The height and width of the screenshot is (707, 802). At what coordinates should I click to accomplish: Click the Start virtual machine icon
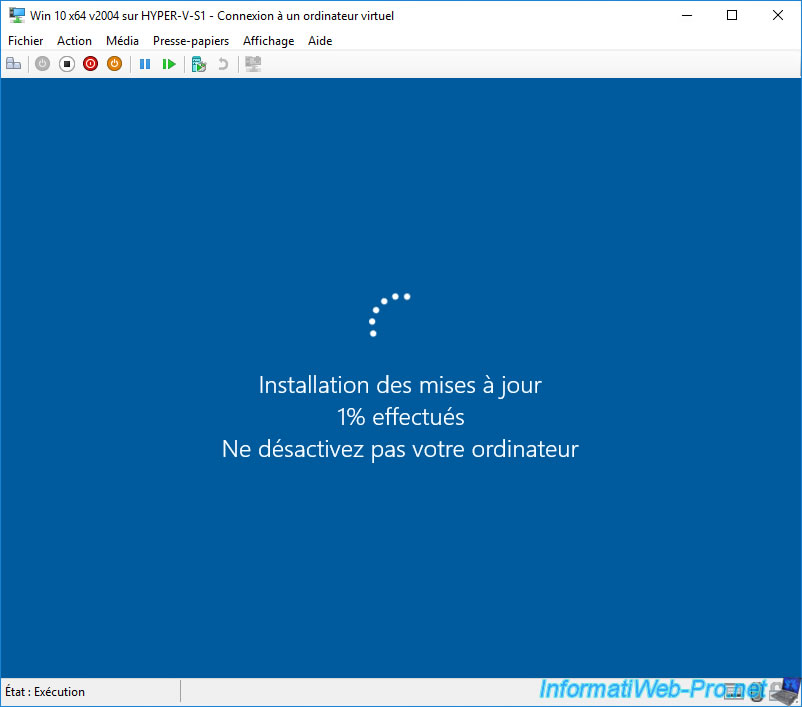(42, 64)
